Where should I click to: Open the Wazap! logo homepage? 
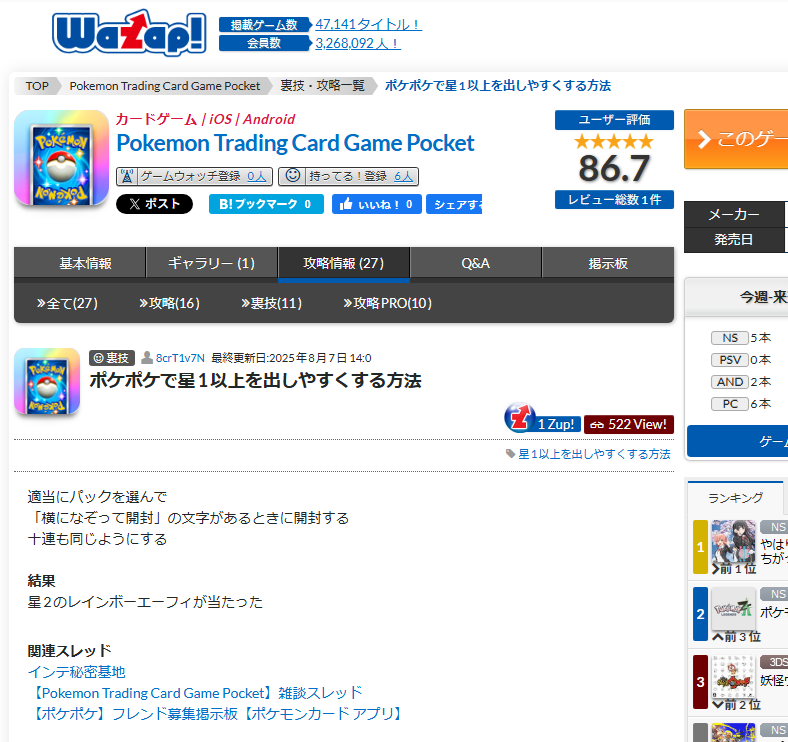129,33
